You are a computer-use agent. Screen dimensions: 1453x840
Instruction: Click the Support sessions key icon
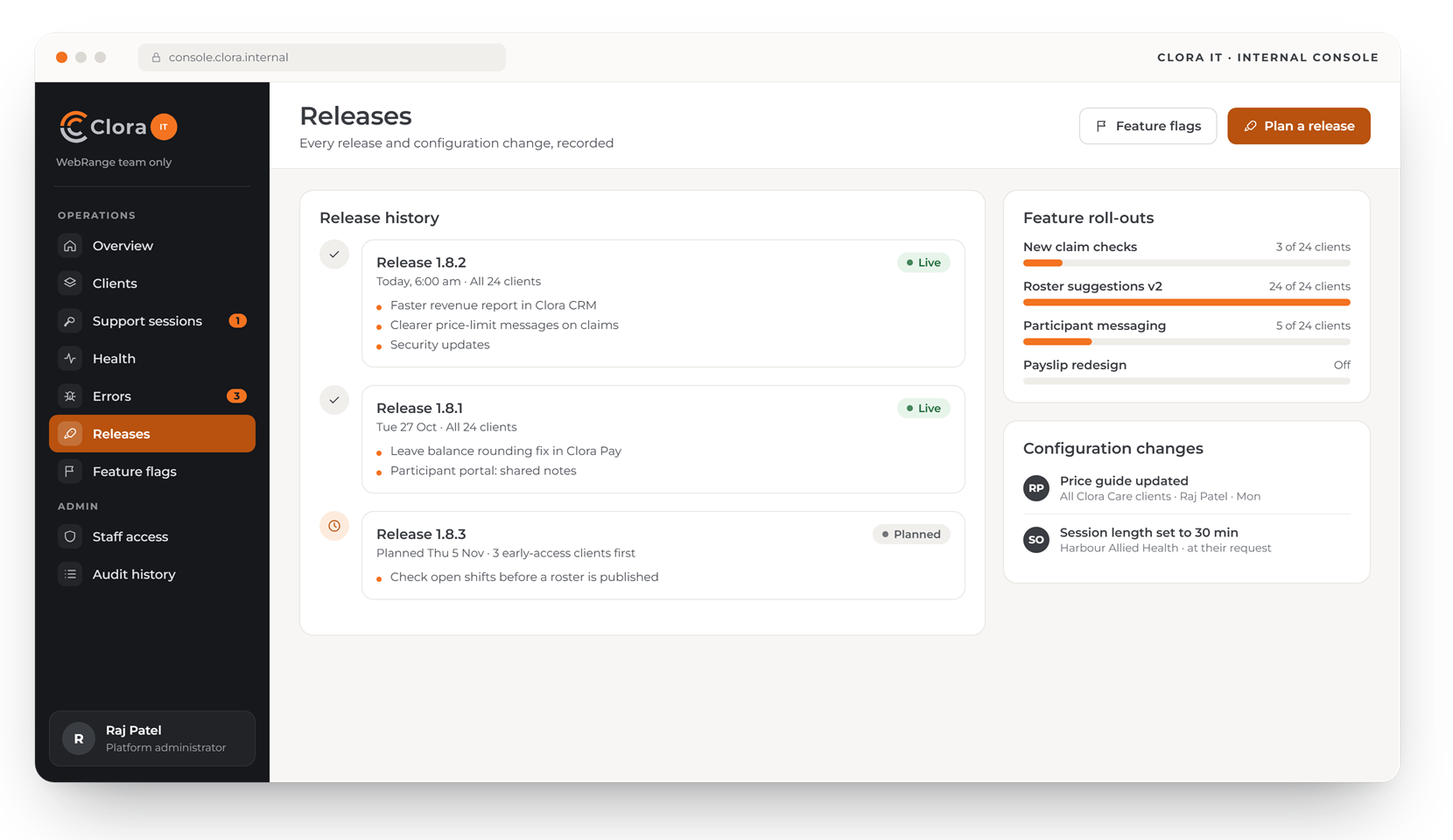[70, 321]
